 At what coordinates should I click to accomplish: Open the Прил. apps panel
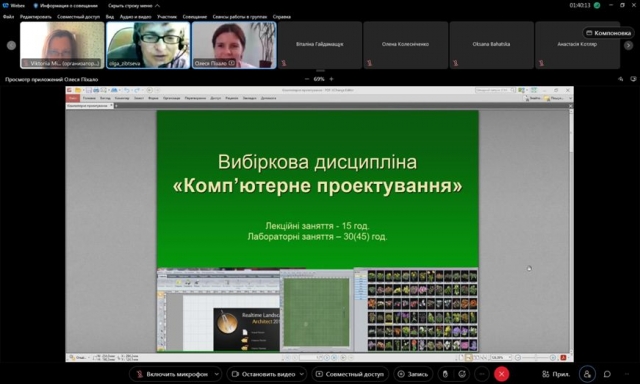pyautogui.click(x=556, y=374)
